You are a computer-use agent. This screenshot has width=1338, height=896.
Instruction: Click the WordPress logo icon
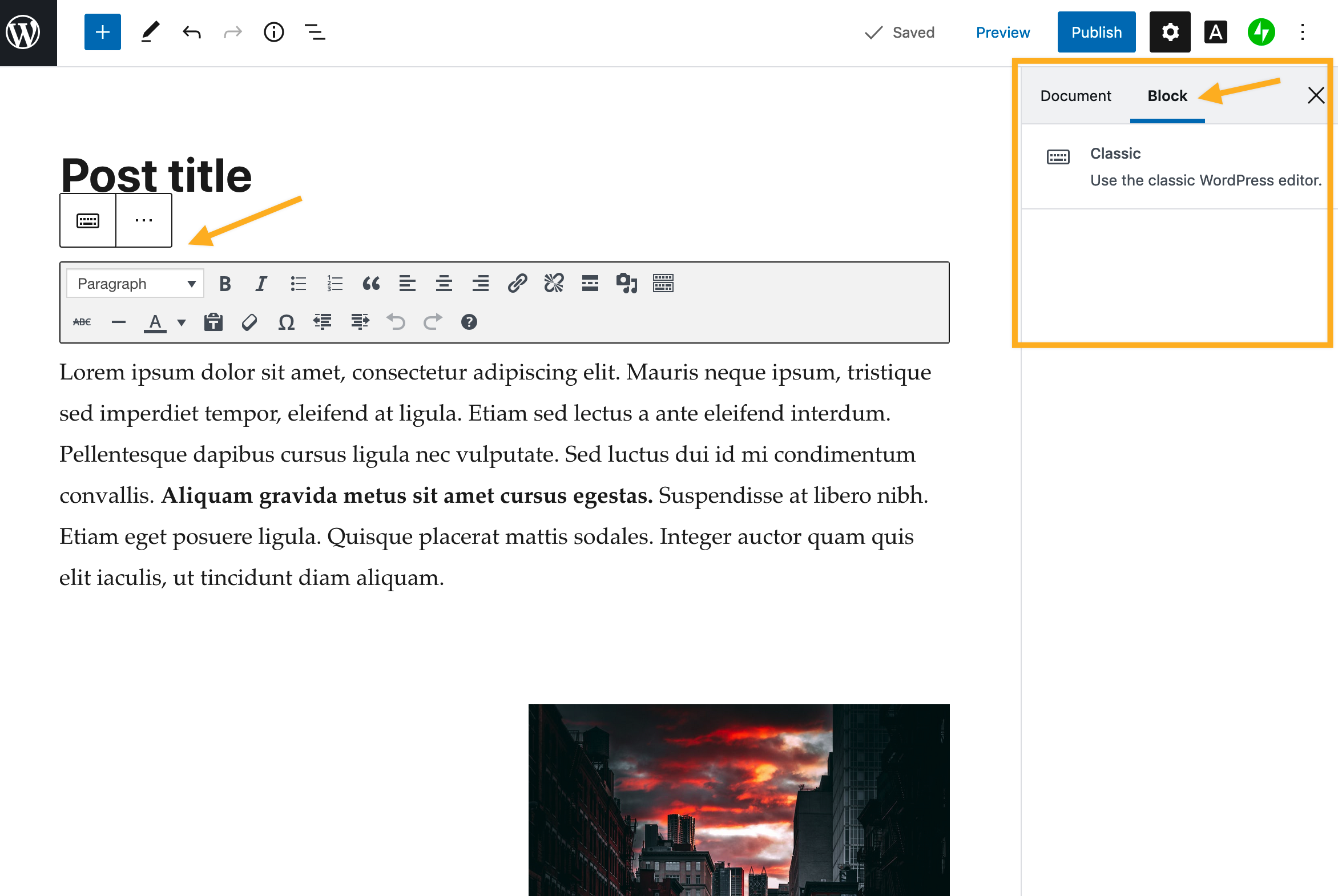26,32
